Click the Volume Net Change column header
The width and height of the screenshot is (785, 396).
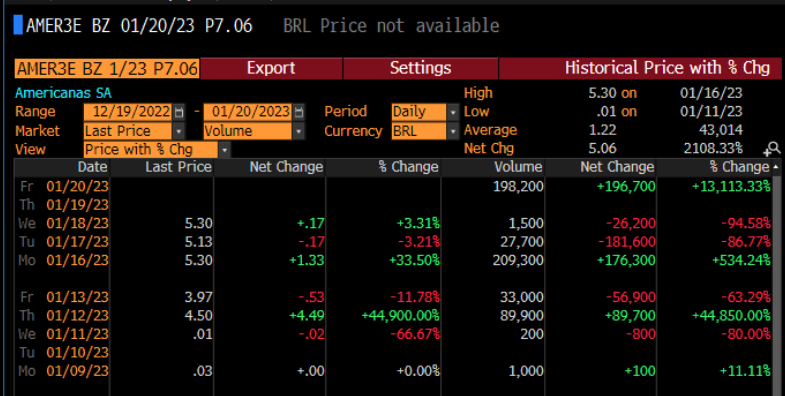click(x=600, y=167)
